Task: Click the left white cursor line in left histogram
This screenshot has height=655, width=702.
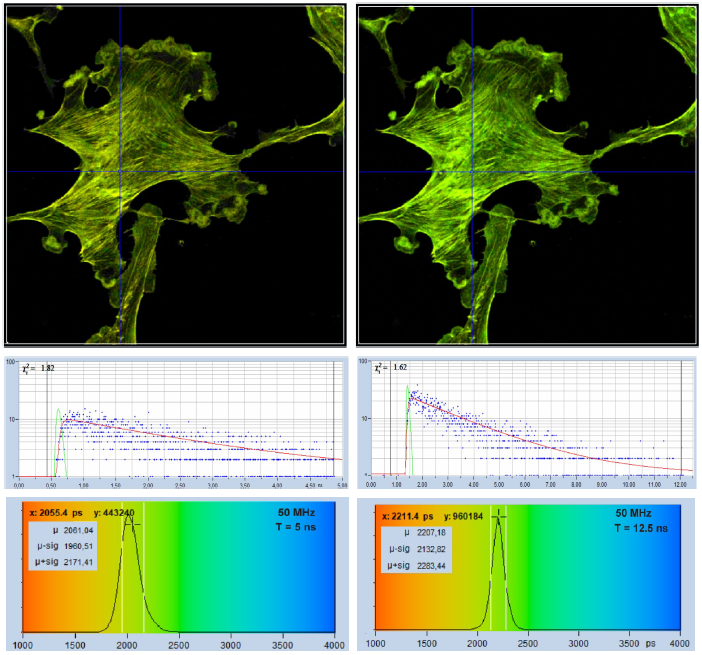Action: [x=122, y=580]
